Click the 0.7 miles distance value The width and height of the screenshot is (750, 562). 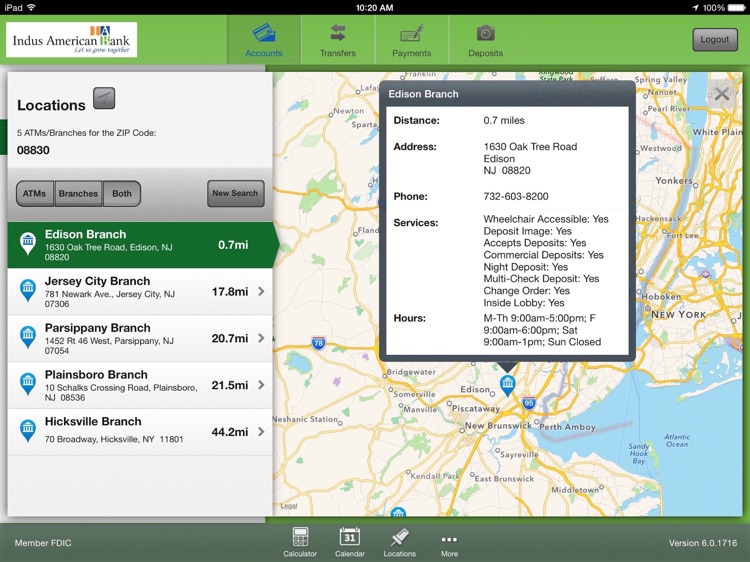click(x=504, y=121)
